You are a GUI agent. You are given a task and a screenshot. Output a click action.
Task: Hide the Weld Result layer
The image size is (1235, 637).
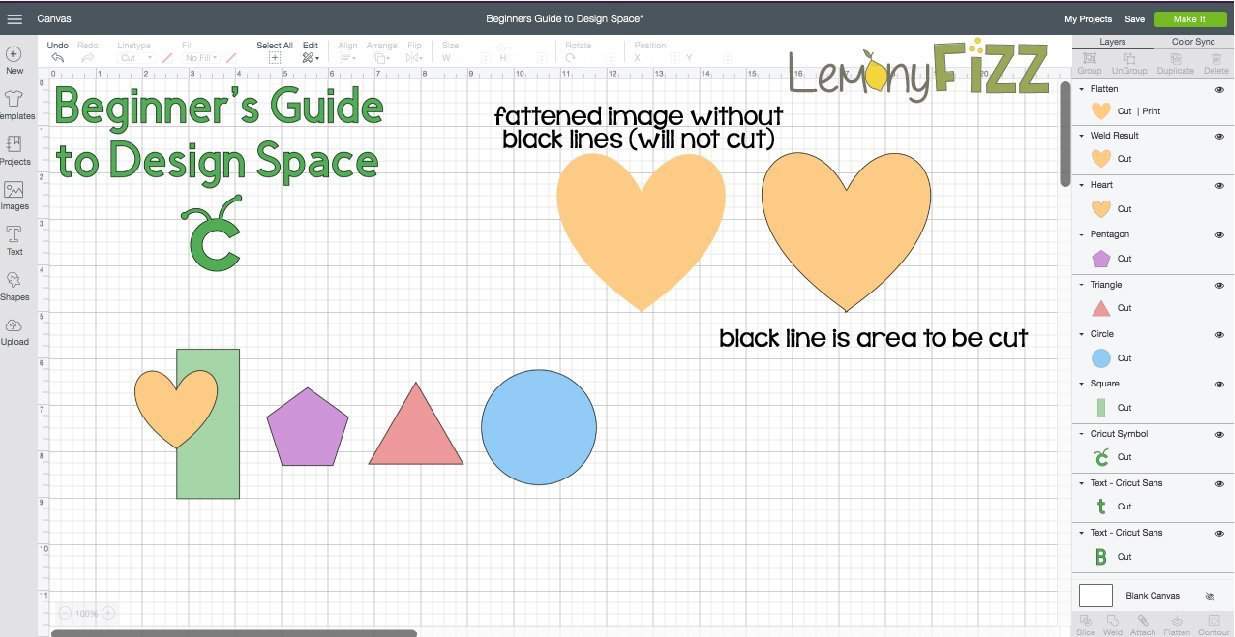(1219, 137)
